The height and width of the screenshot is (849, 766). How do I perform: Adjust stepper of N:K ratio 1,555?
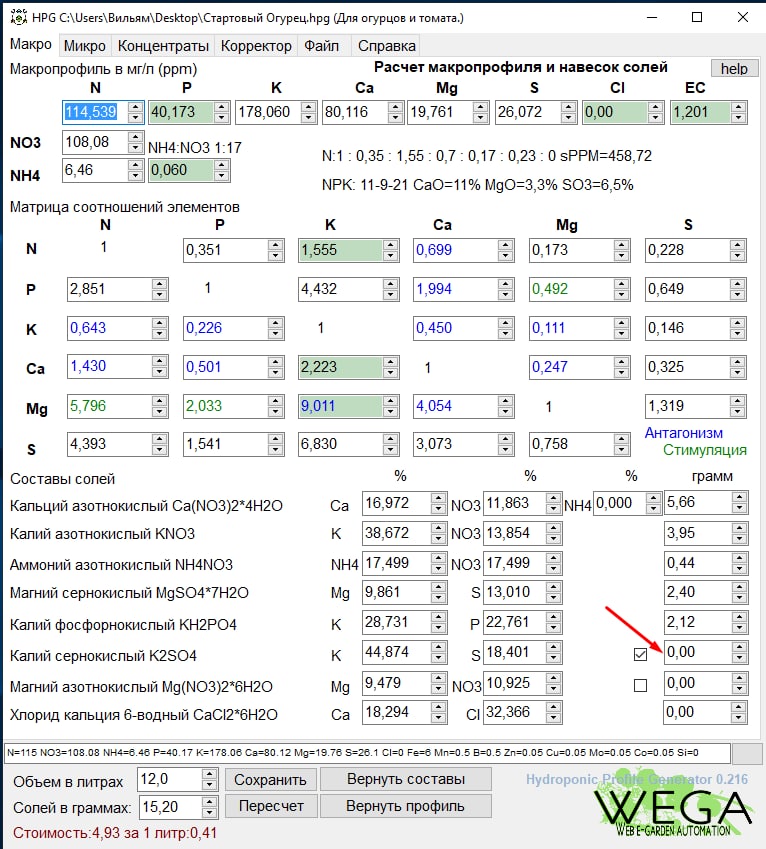point(391,250)
